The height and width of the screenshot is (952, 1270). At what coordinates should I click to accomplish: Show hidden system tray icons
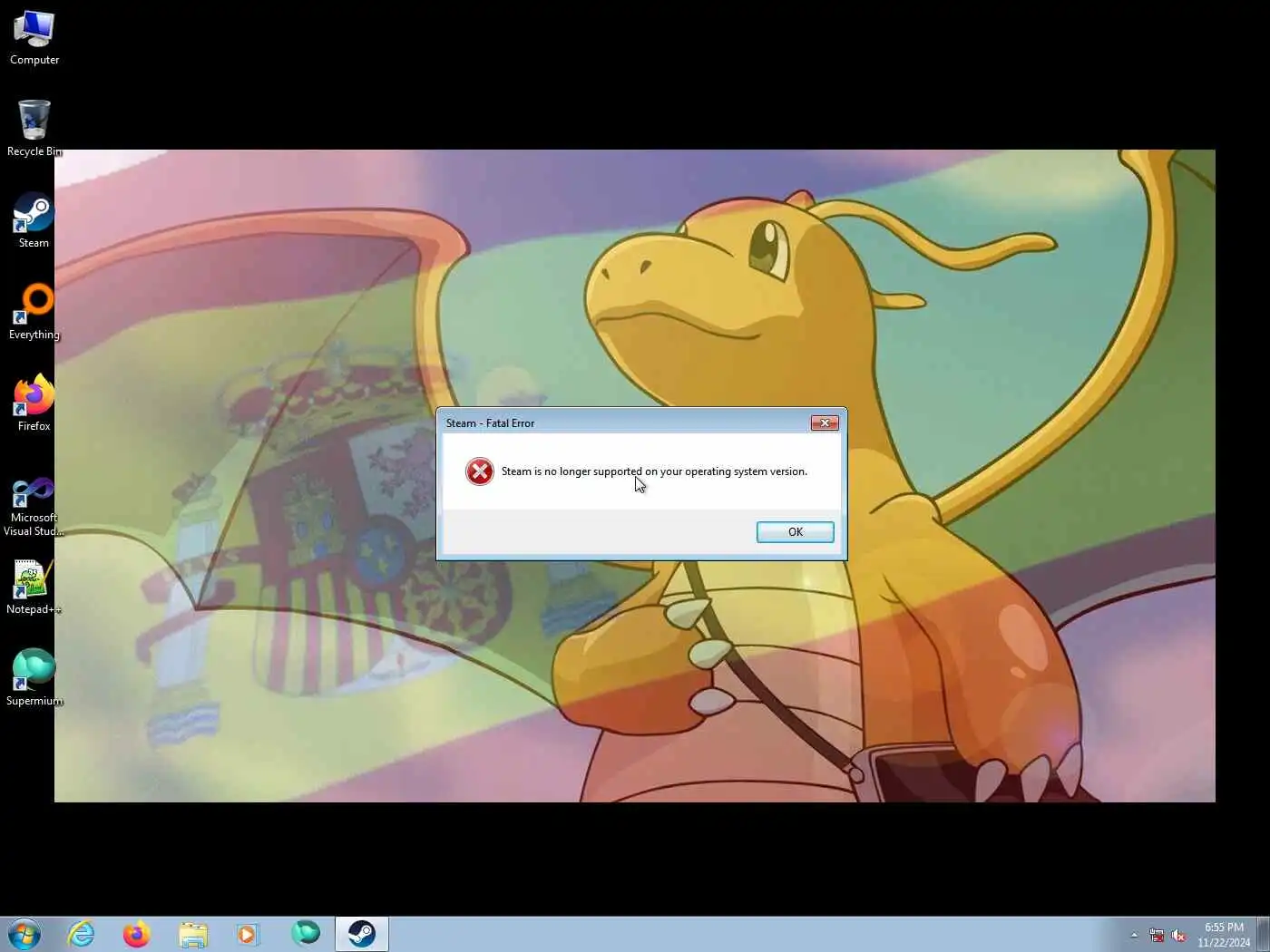[1134, 935]
